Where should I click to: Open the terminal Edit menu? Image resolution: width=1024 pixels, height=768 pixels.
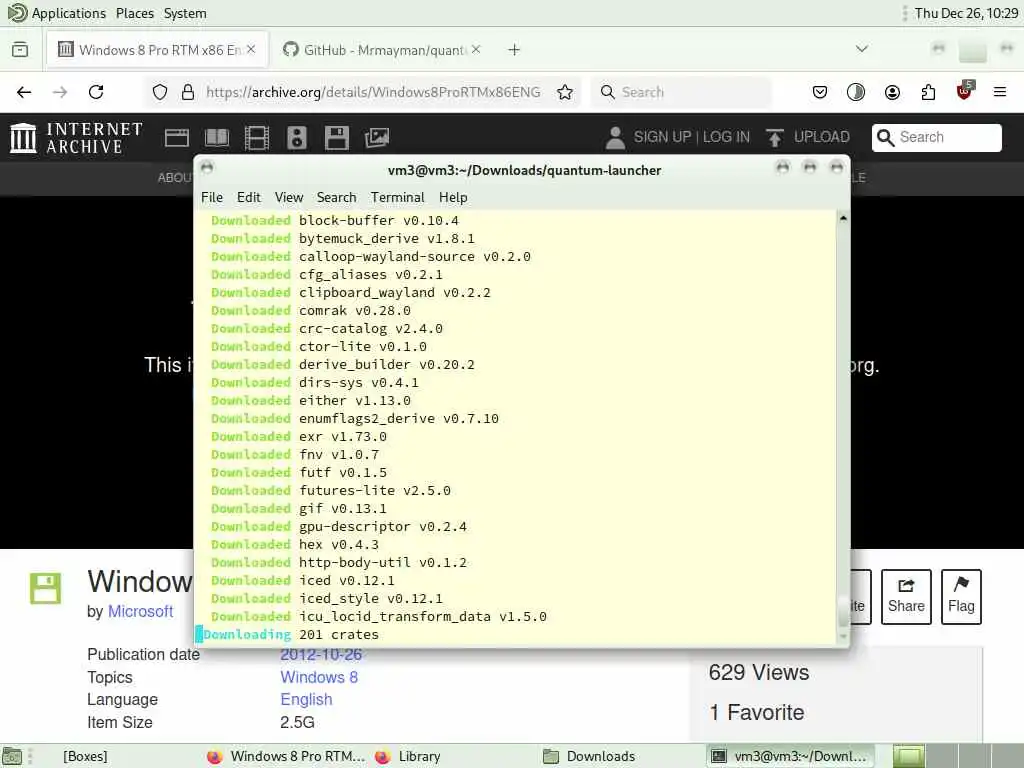point(248,197)
